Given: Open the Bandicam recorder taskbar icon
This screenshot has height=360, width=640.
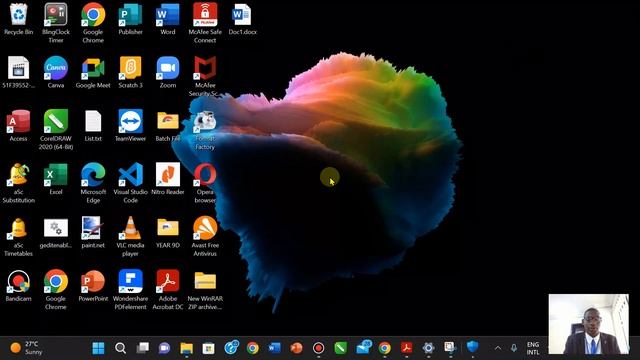Looking at the screenshot, I should pos(318,348).
